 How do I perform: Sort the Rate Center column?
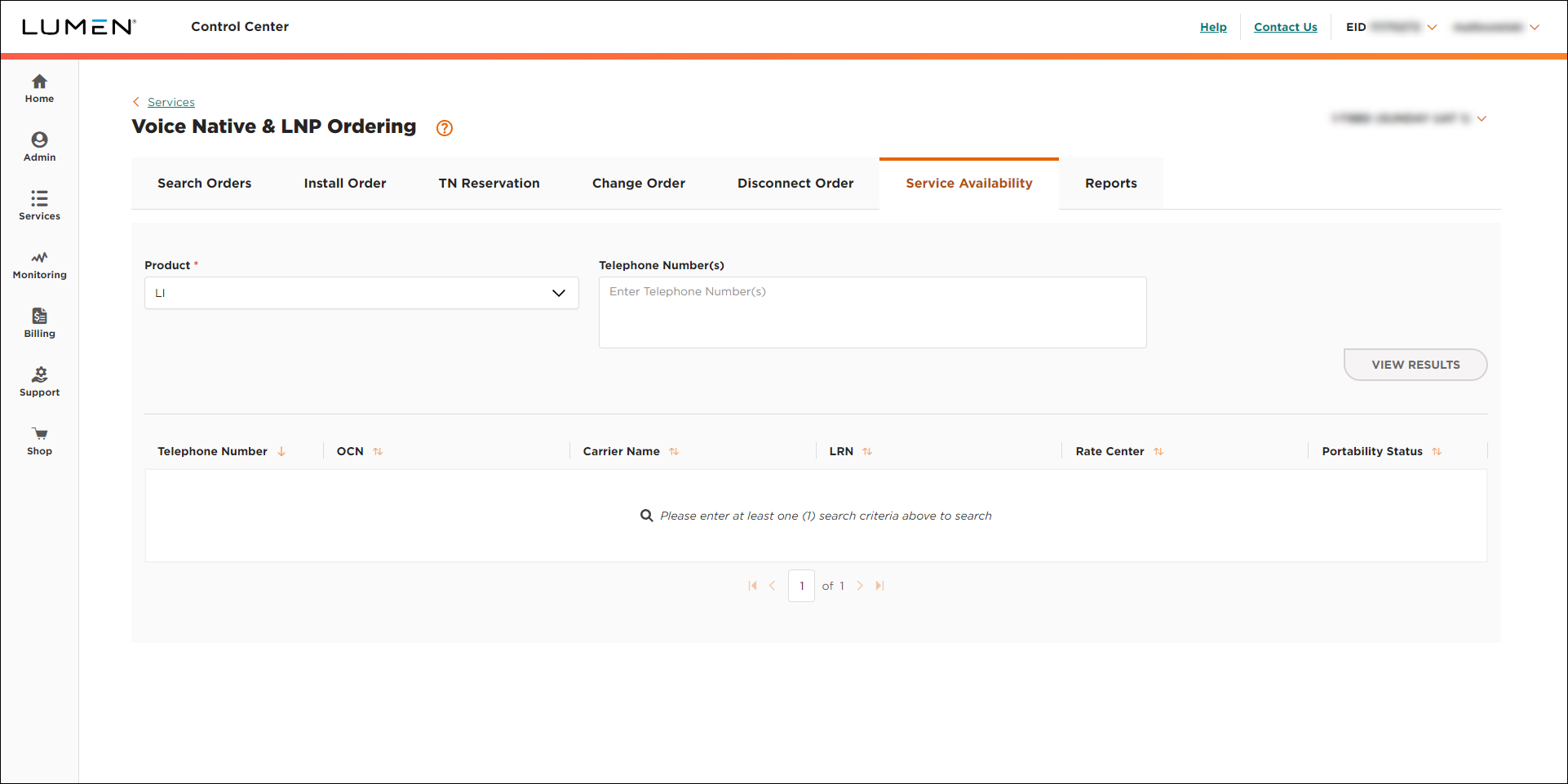tap(1158, 451)
